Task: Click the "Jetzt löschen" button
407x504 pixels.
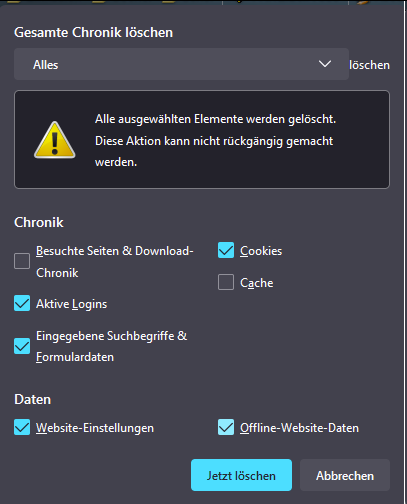Action: coord(241,475)
